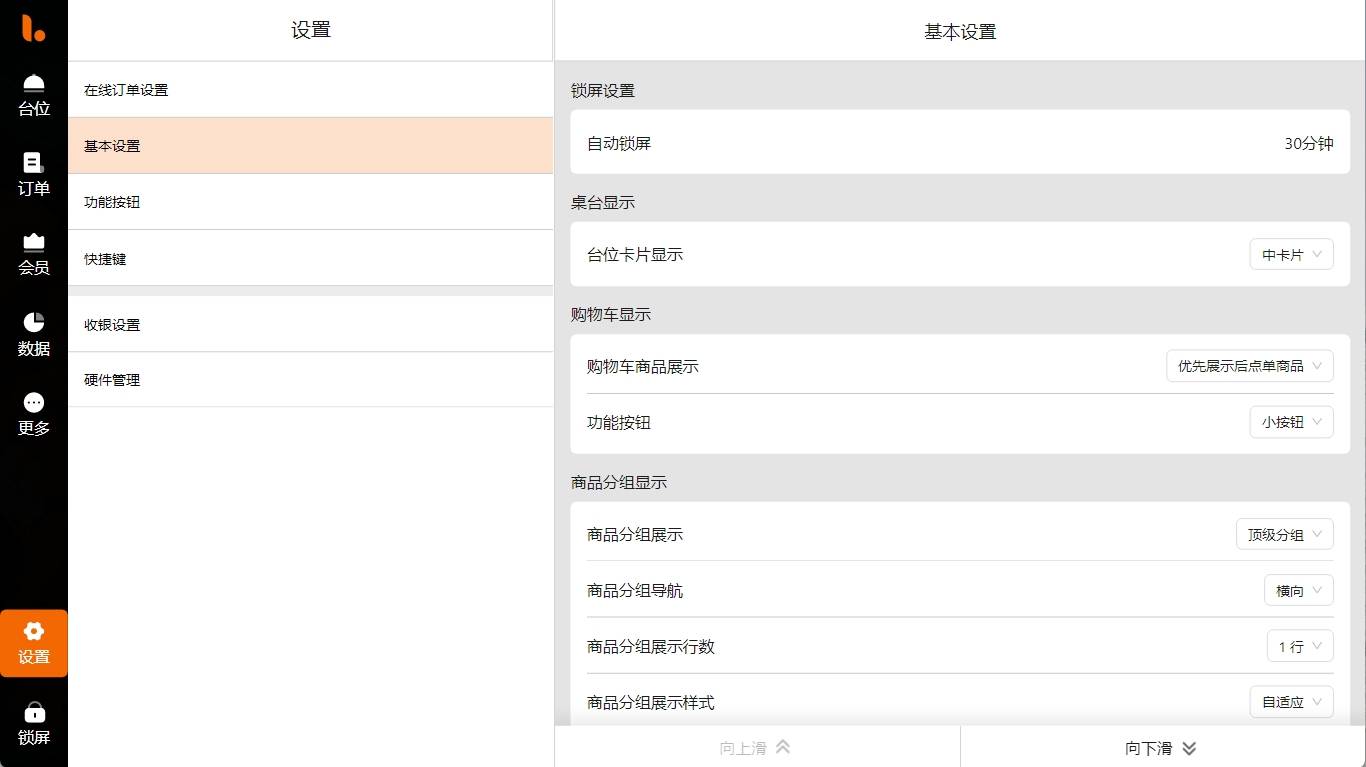
Task: Click the orange app logo icon
Action: coord(34,29)
